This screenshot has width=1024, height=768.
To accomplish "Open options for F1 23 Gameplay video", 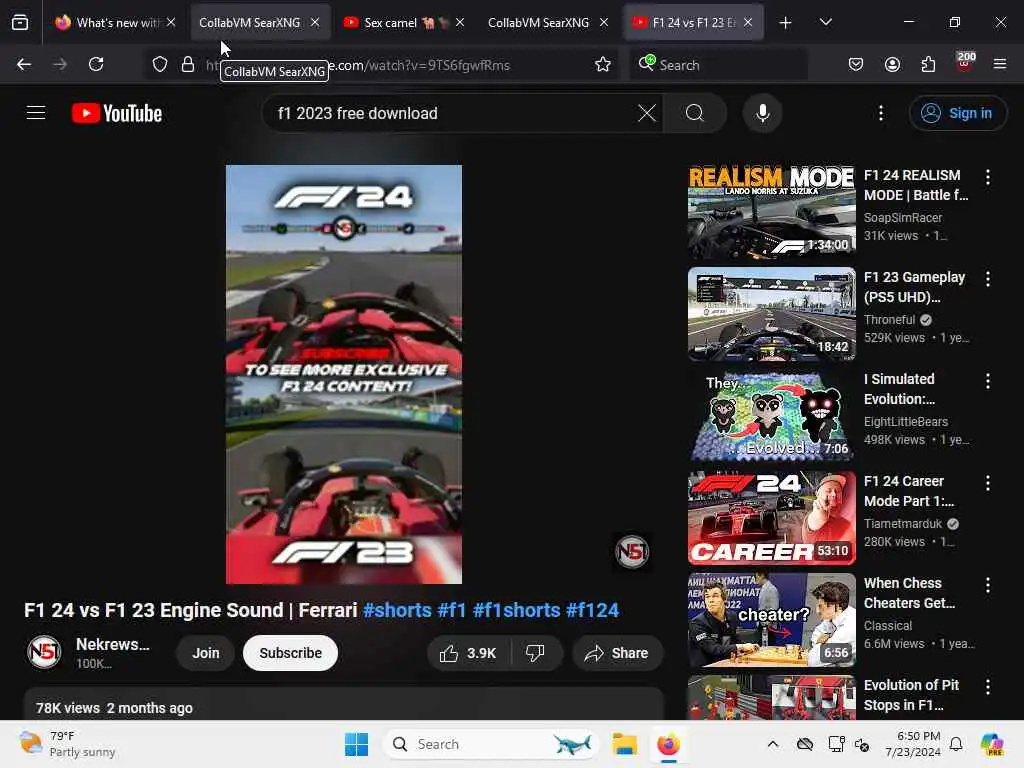I will pyautogui.click(x=987, y=279).
